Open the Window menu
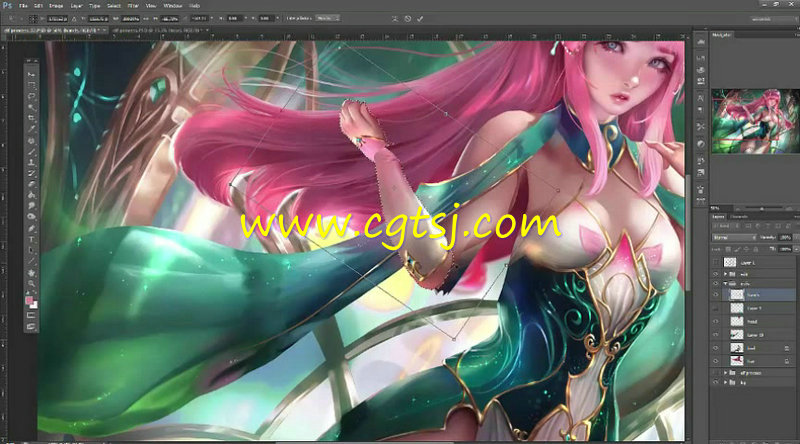The width and height of the screenshot is (800, 444). (172, 6)
